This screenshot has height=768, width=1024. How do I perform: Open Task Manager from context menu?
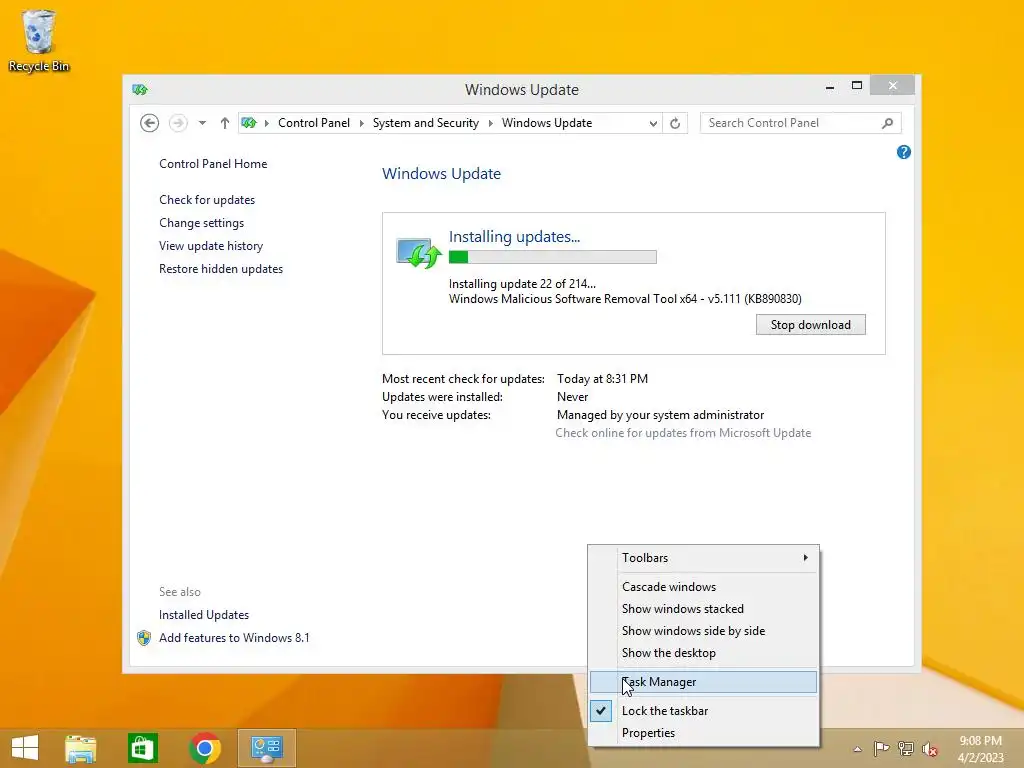[x=703, y=682]
